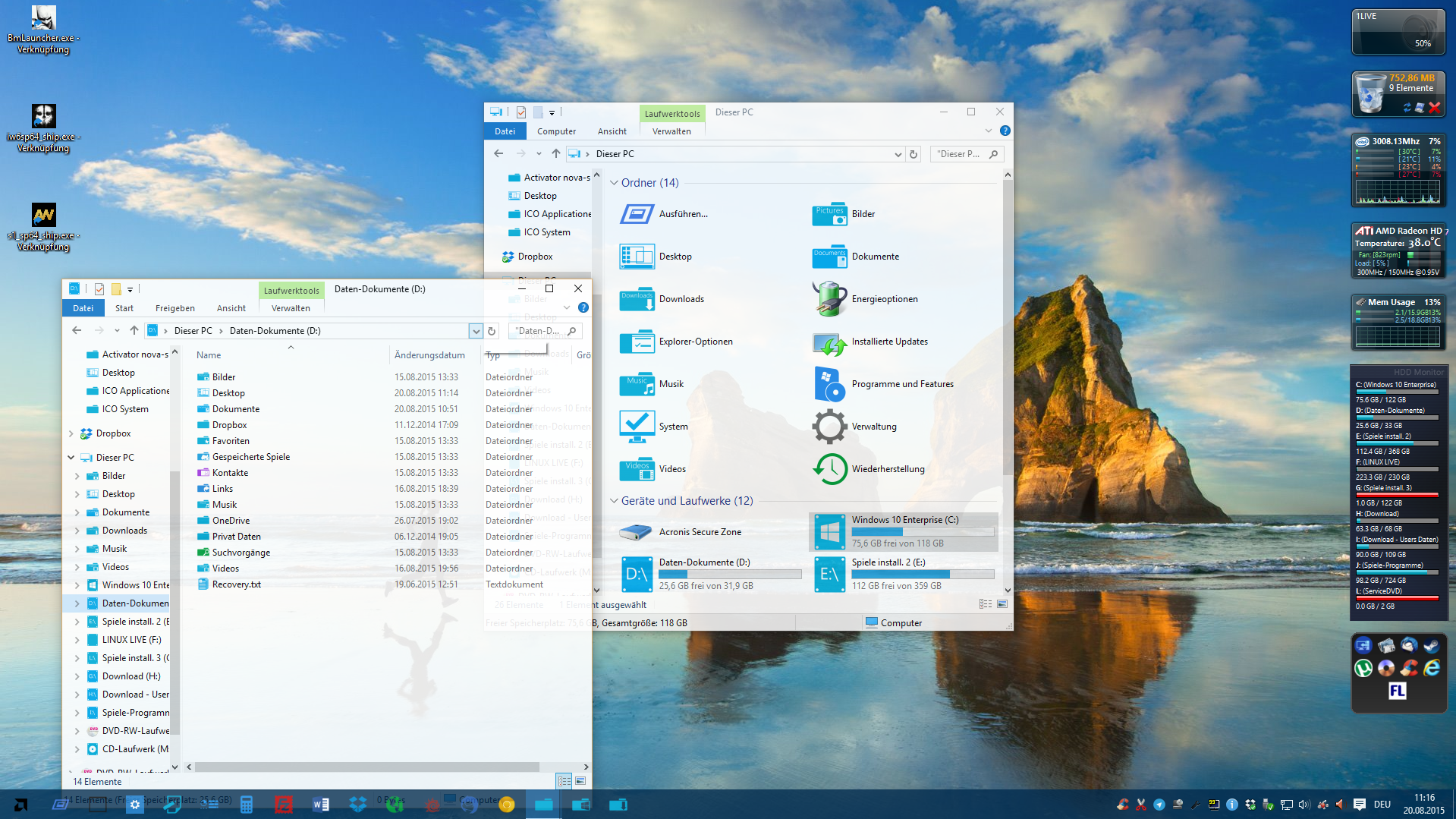Sort files by the Änderungsdatum column header
This screenshot has width=1456, height=819.
(429, 355)
